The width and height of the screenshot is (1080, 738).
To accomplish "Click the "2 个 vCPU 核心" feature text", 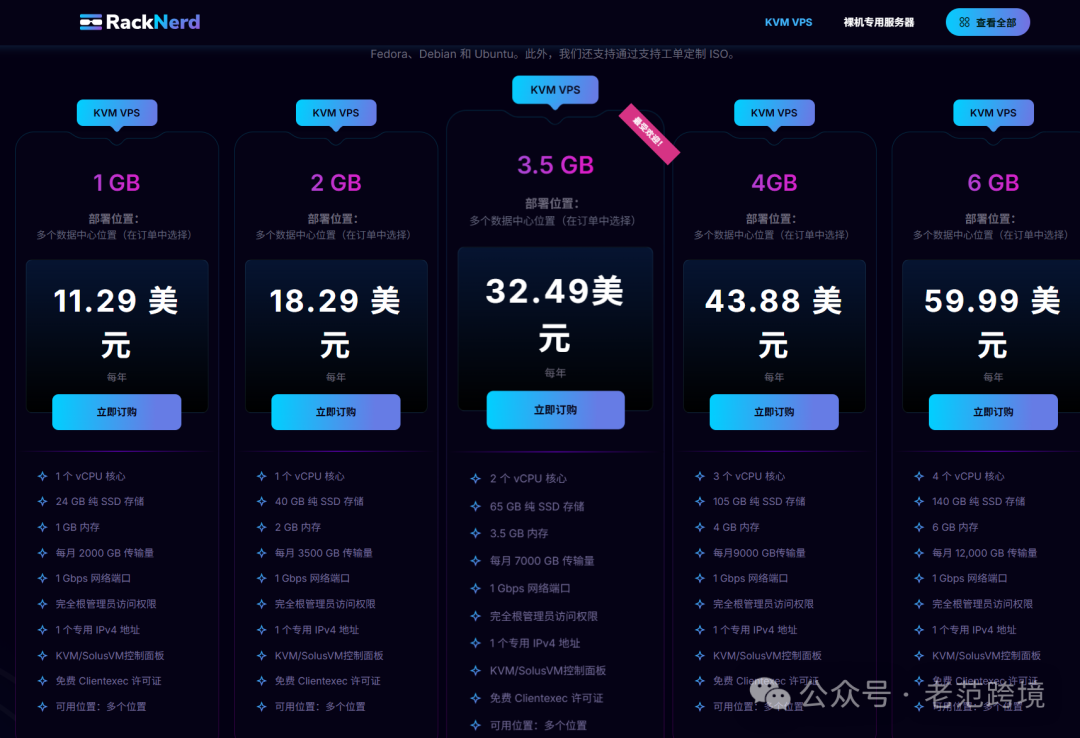I will [528, 478].
